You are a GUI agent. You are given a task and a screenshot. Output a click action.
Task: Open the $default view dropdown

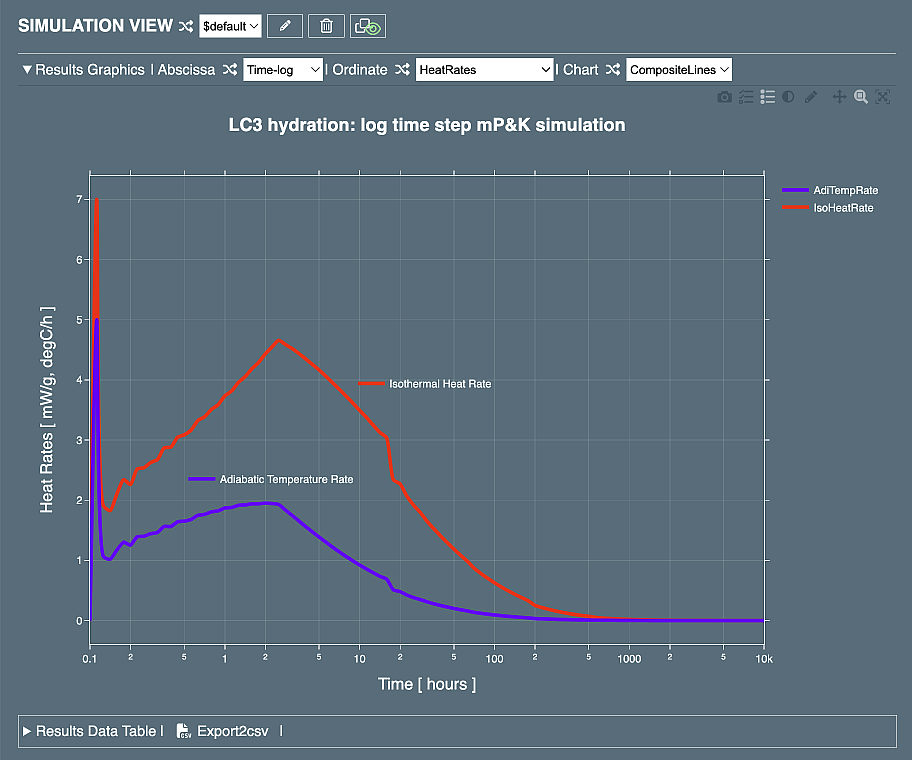pos(230,27)
